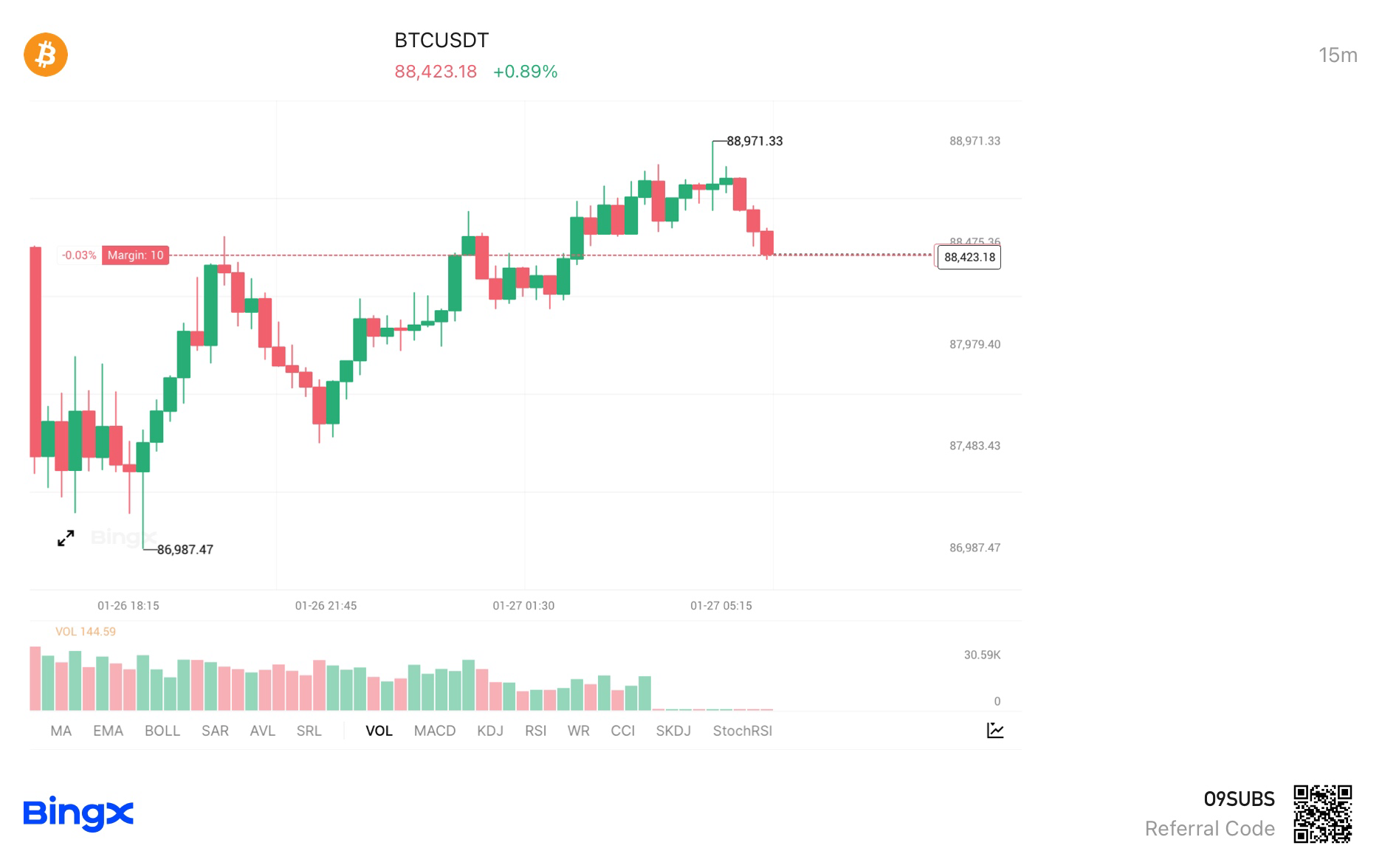Image resolution: width=1382 pixels, height=868 pixels.
Task: Click the red Margin: 10 tag
Action: click(x=135, y=256)
